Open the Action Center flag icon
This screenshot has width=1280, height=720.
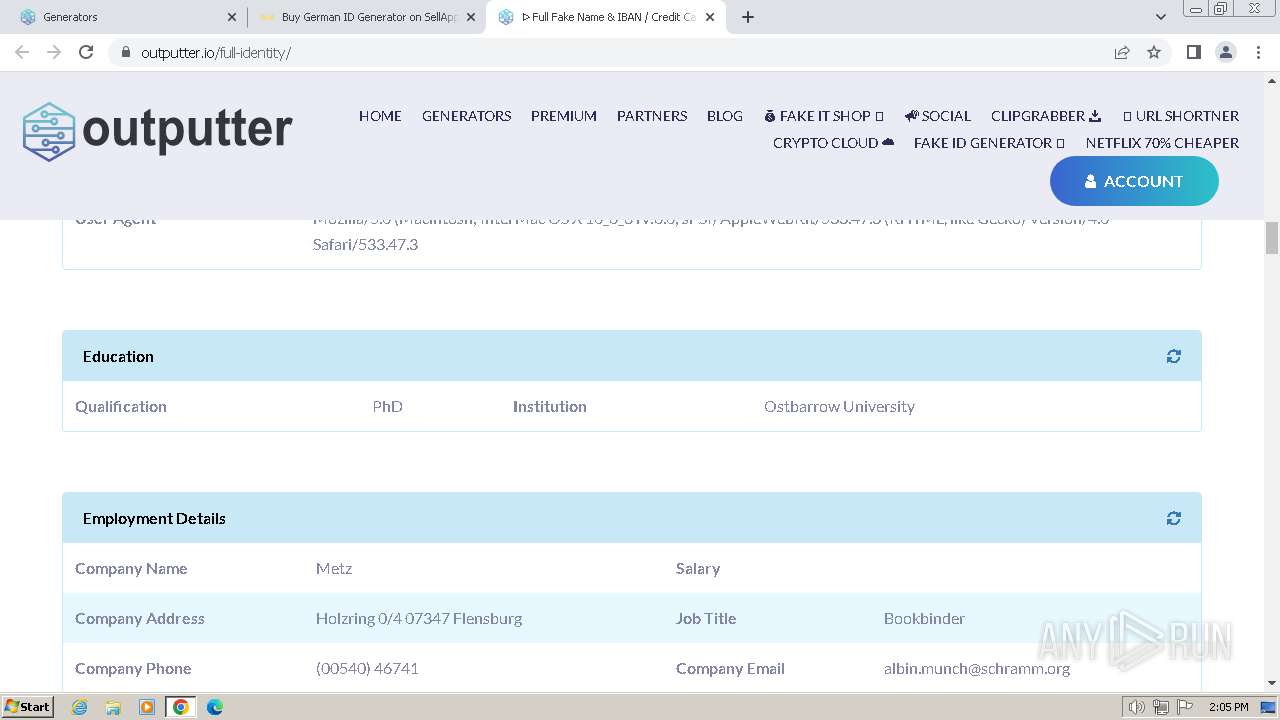point(1185,707)
